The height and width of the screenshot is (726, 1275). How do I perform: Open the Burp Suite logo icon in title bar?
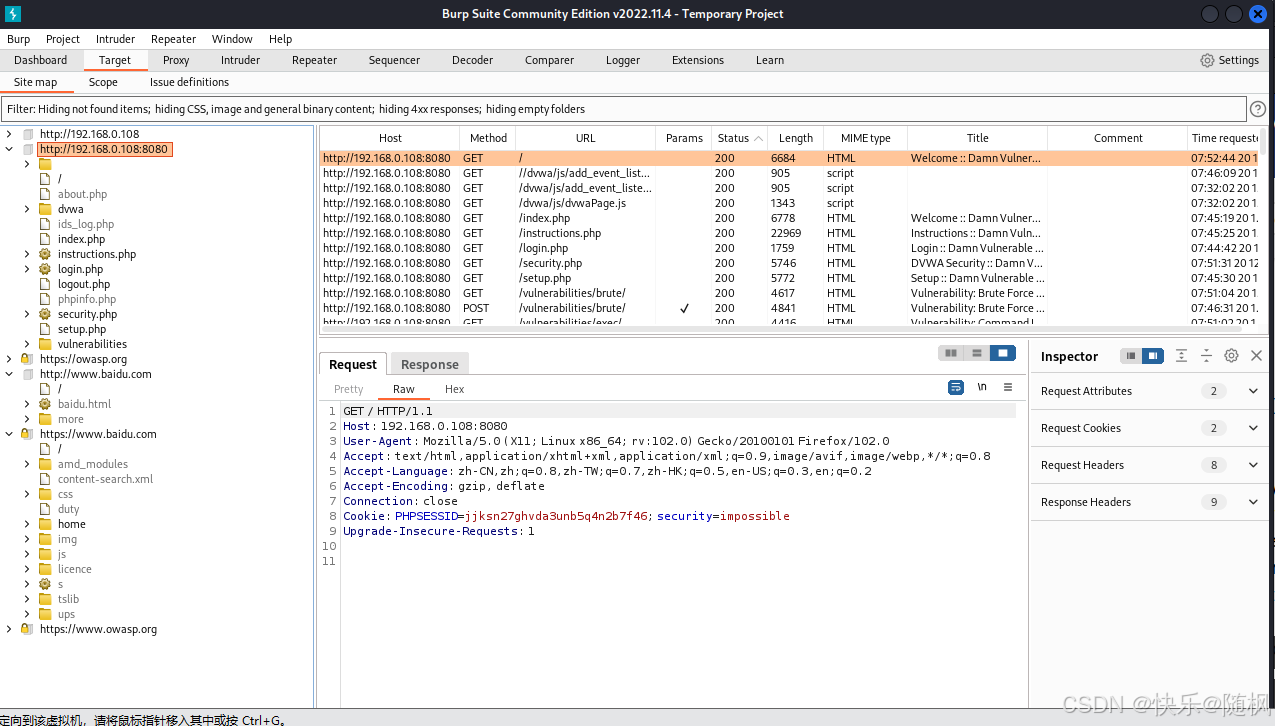13,13
